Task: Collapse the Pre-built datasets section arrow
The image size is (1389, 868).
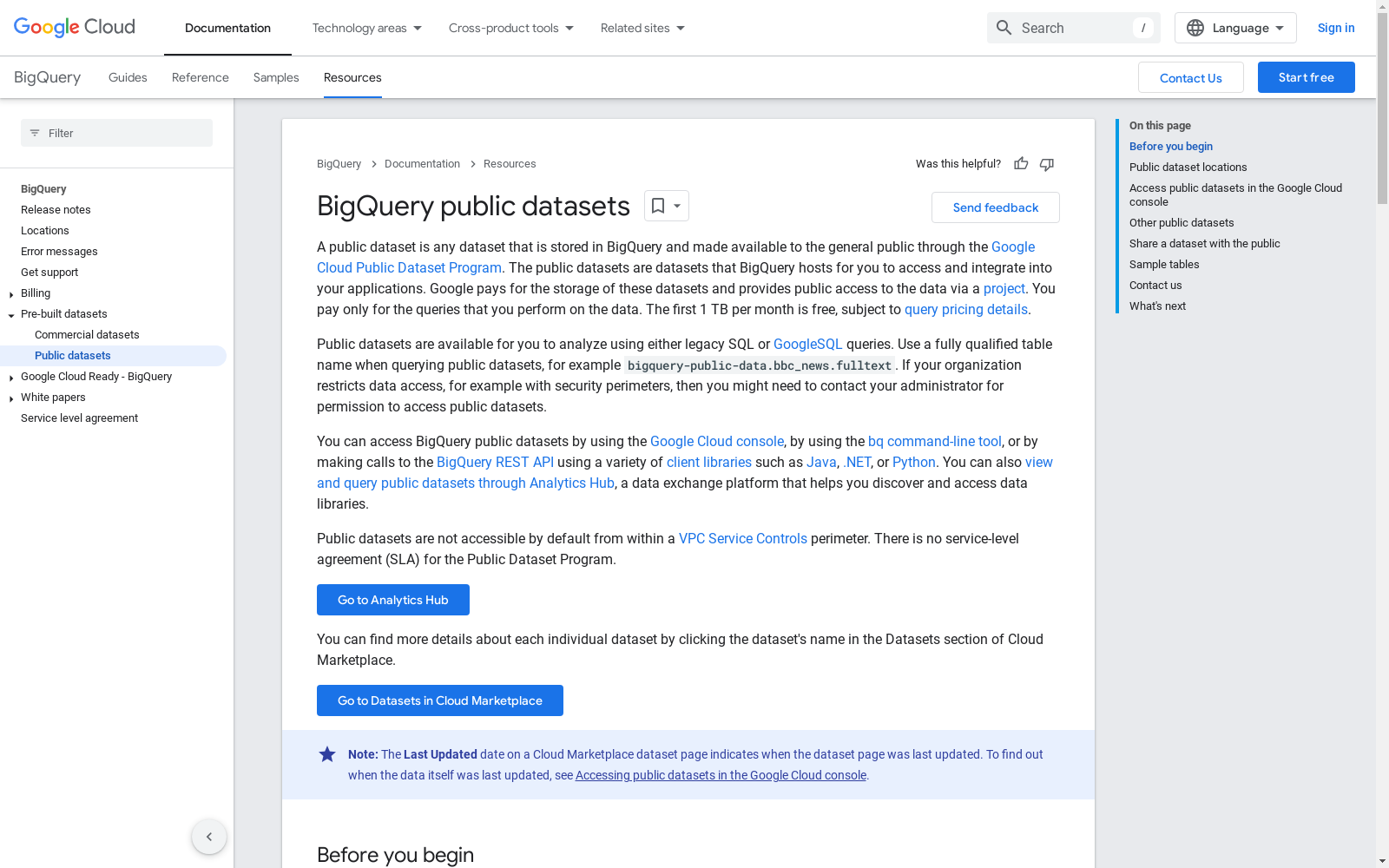Action: (x=11, y=315)
